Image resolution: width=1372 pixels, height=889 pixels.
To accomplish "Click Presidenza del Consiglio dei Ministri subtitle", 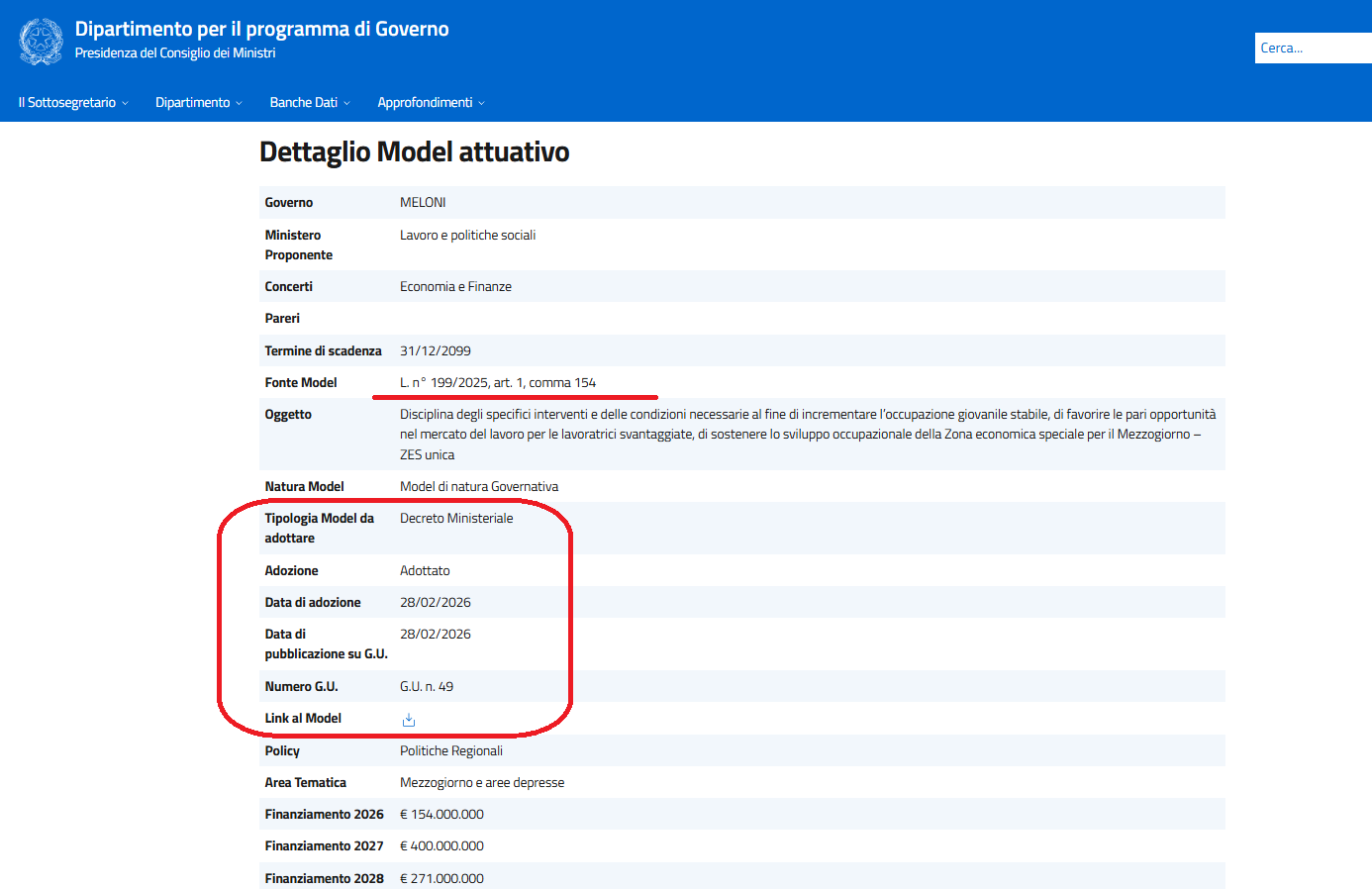I will coord(175,53).
